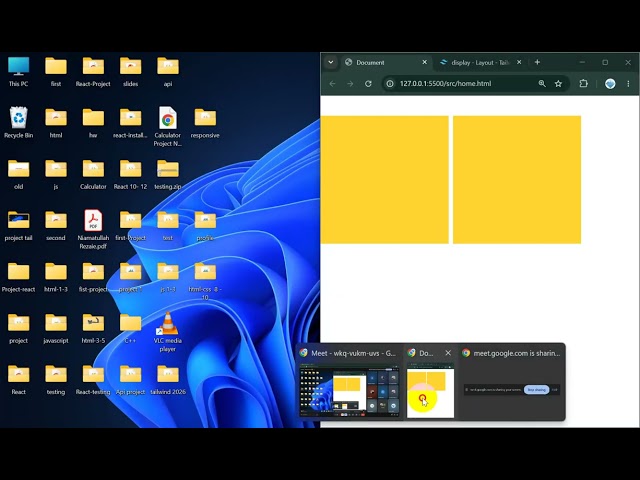Select the second folder
The image size is (640, 480).
56,226
